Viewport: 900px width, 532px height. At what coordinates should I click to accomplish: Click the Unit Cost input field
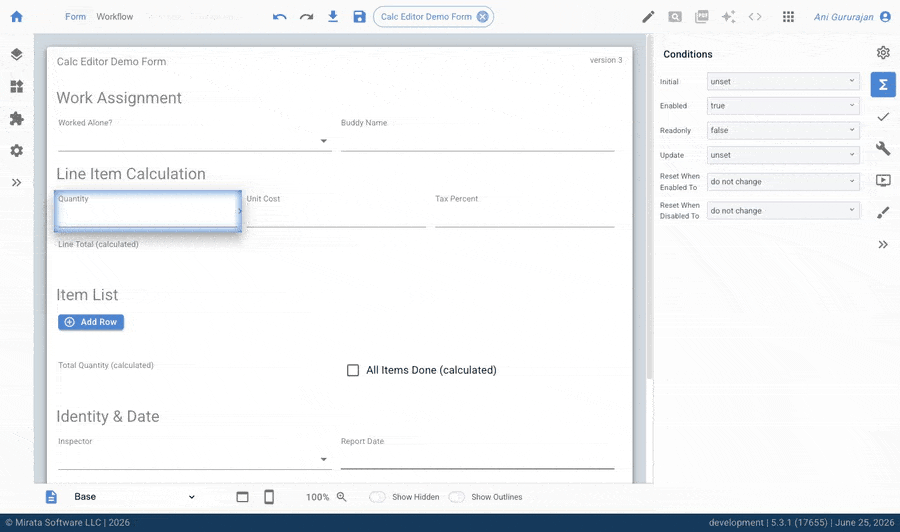[336, 217]
